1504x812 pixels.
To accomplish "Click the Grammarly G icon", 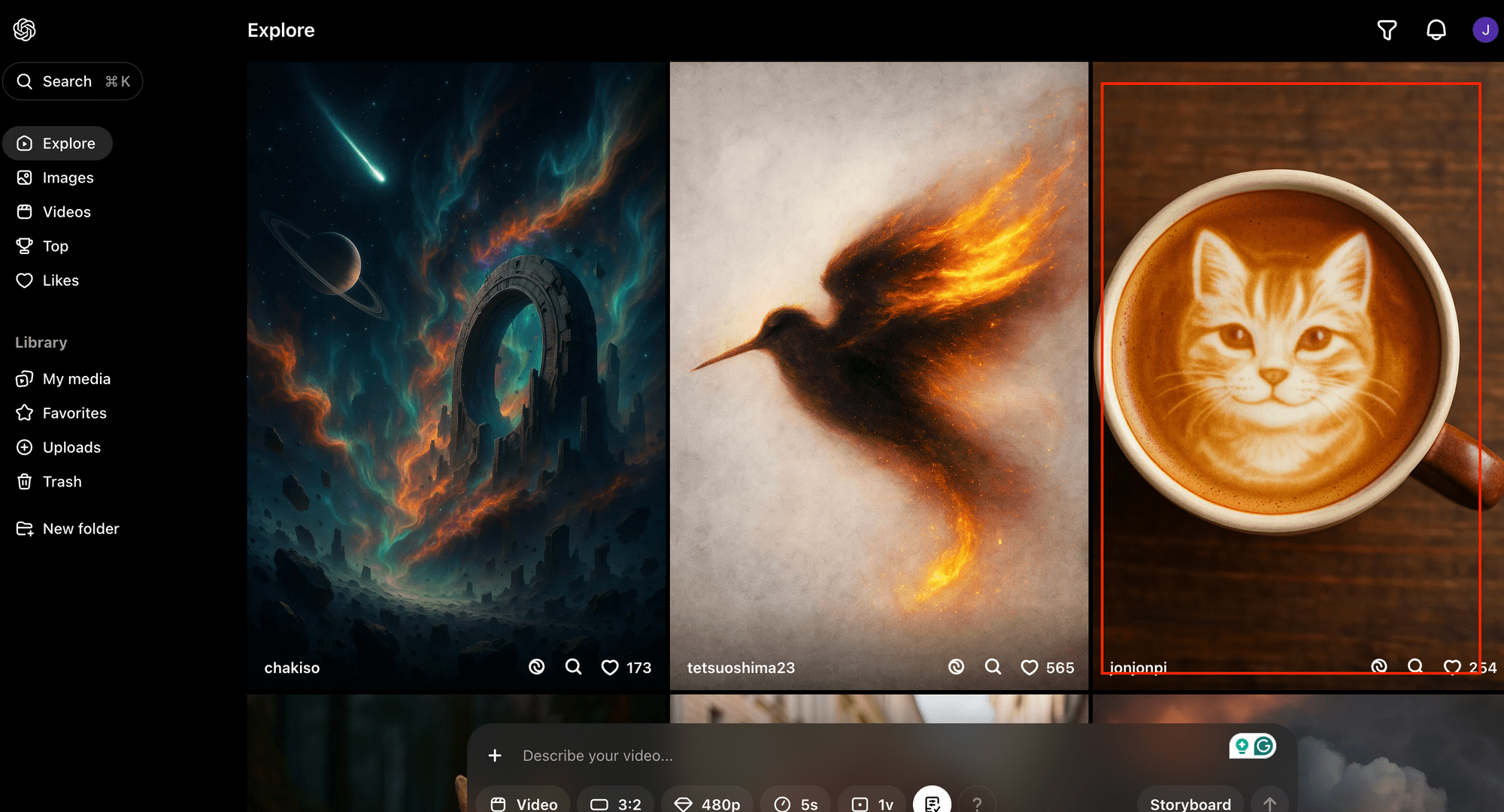I will (x=1264, y=746).
